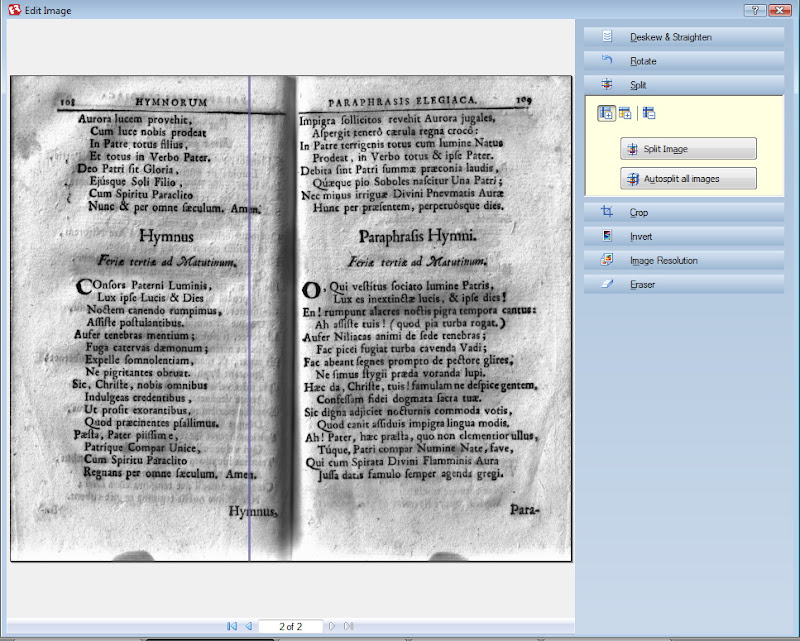Go to the first page
This screenshot has height=641, width=800.
[232, 626]
